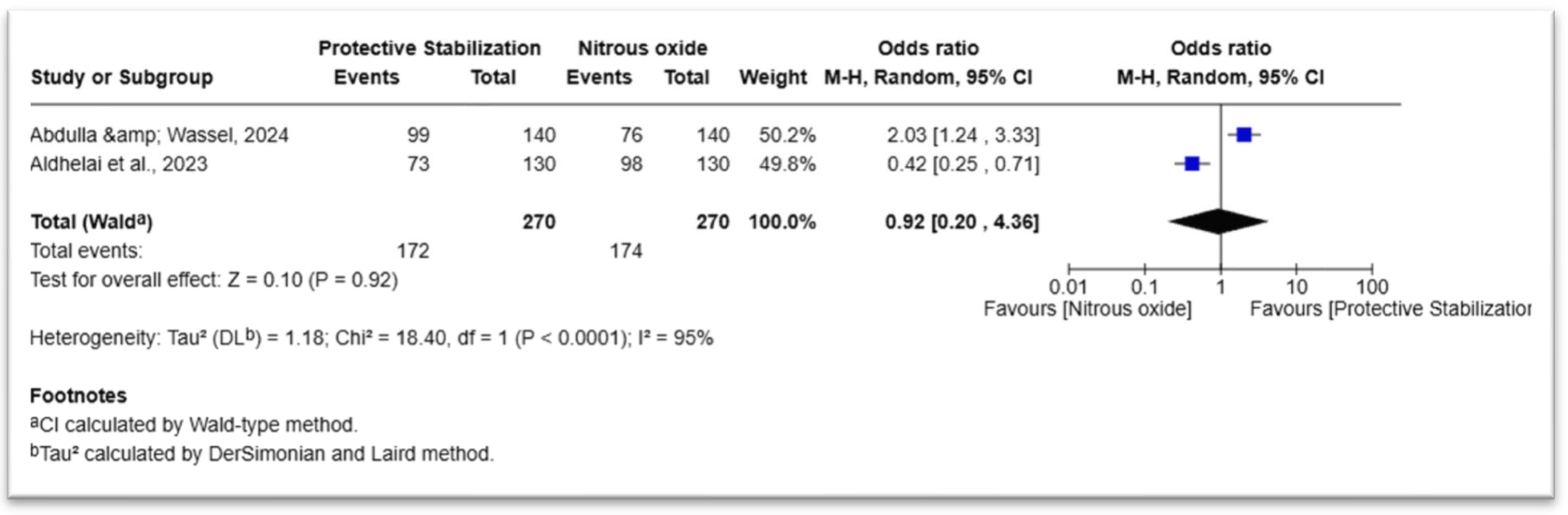Click the Favours [Nitrous oxide] axis label
The image size is (1568, 515).
1087,309
